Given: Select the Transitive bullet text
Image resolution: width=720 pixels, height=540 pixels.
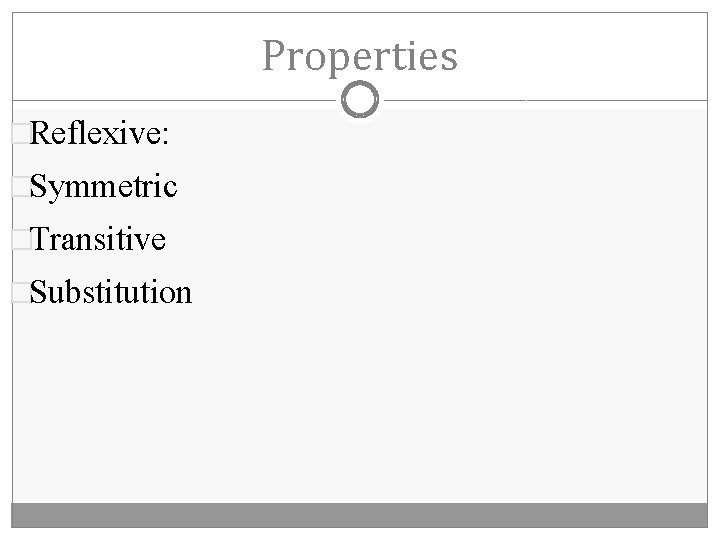Looking at the screenshot, I should pyautogui.click(x=98, y=239).
